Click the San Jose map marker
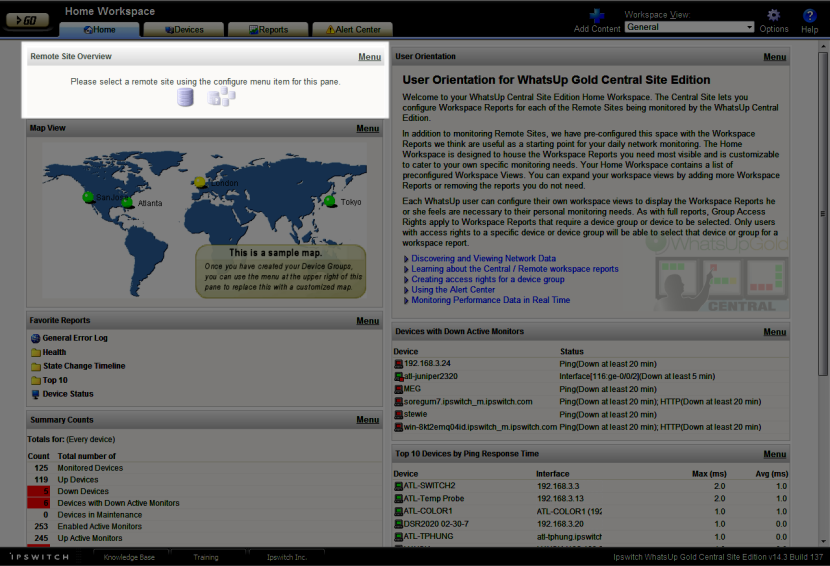 88,197
